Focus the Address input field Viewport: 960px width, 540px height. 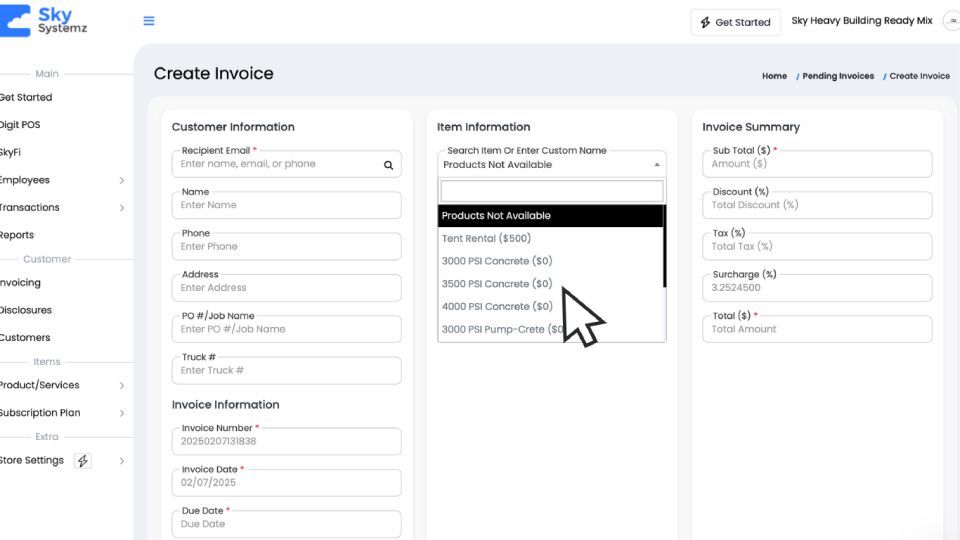tap(287, 288)
